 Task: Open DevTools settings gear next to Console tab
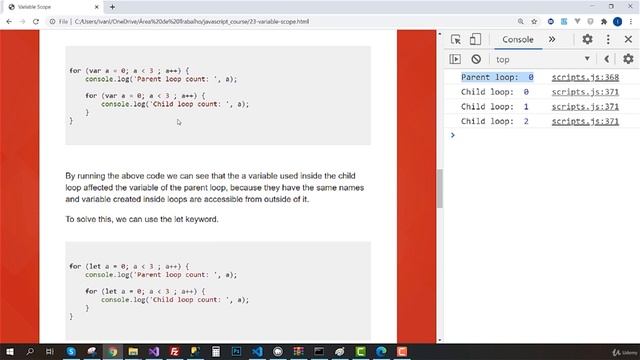587,39
